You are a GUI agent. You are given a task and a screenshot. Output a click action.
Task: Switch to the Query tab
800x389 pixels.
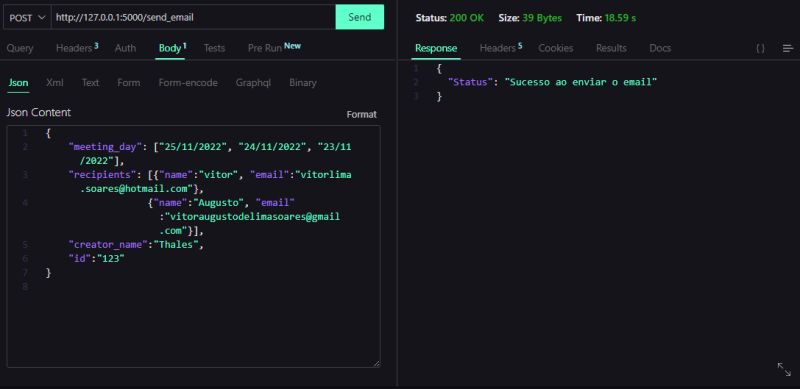20,48
